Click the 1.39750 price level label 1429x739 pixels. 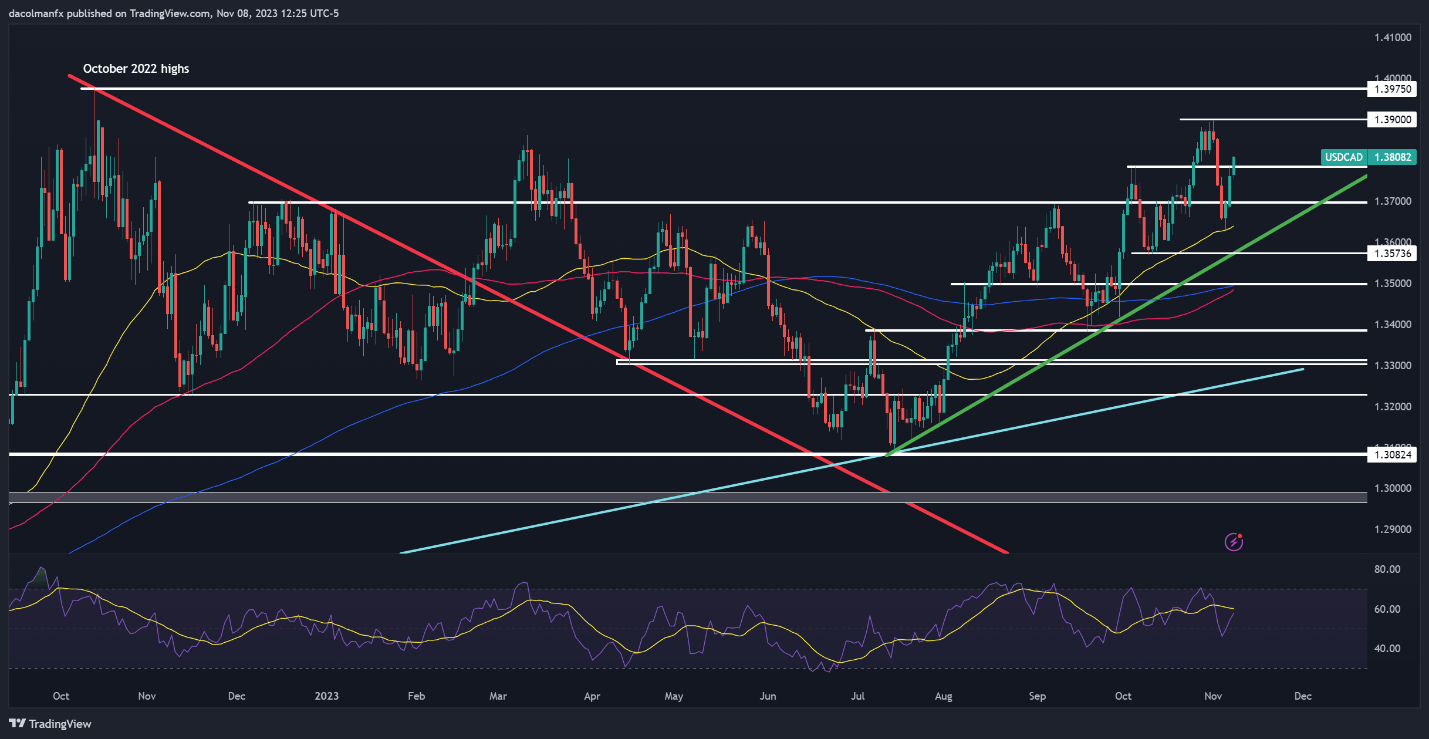pos(1391,89)
